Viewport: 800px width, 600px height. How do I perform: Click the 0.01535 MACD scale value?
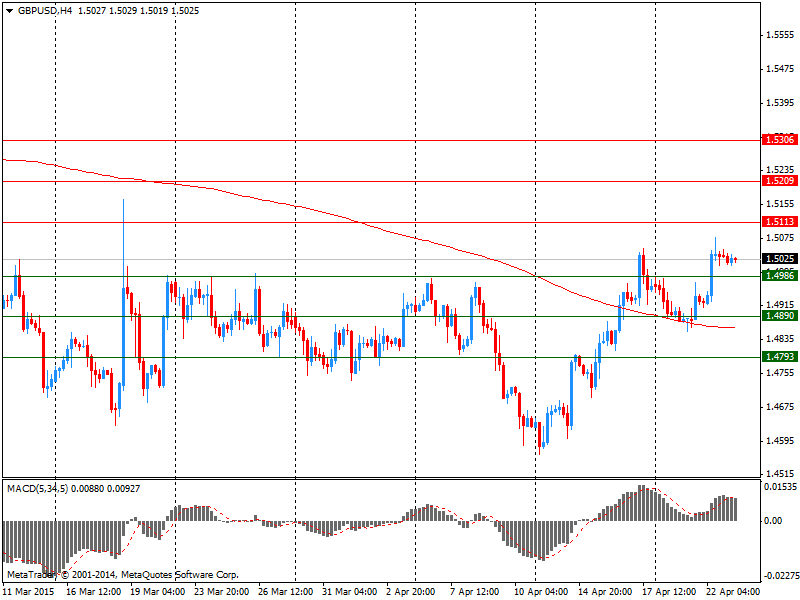tap(781, 487)
